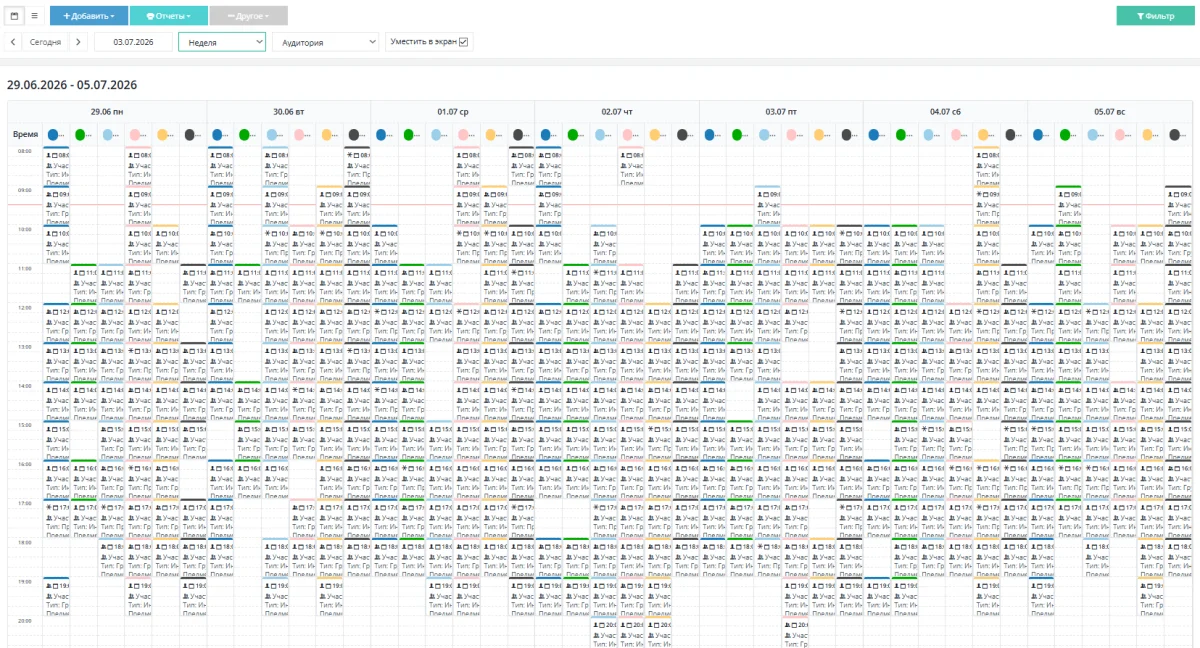This screenshot has width=1200, height=648.
Task: Expand the Отчеты menu
Action: [169, 16]
